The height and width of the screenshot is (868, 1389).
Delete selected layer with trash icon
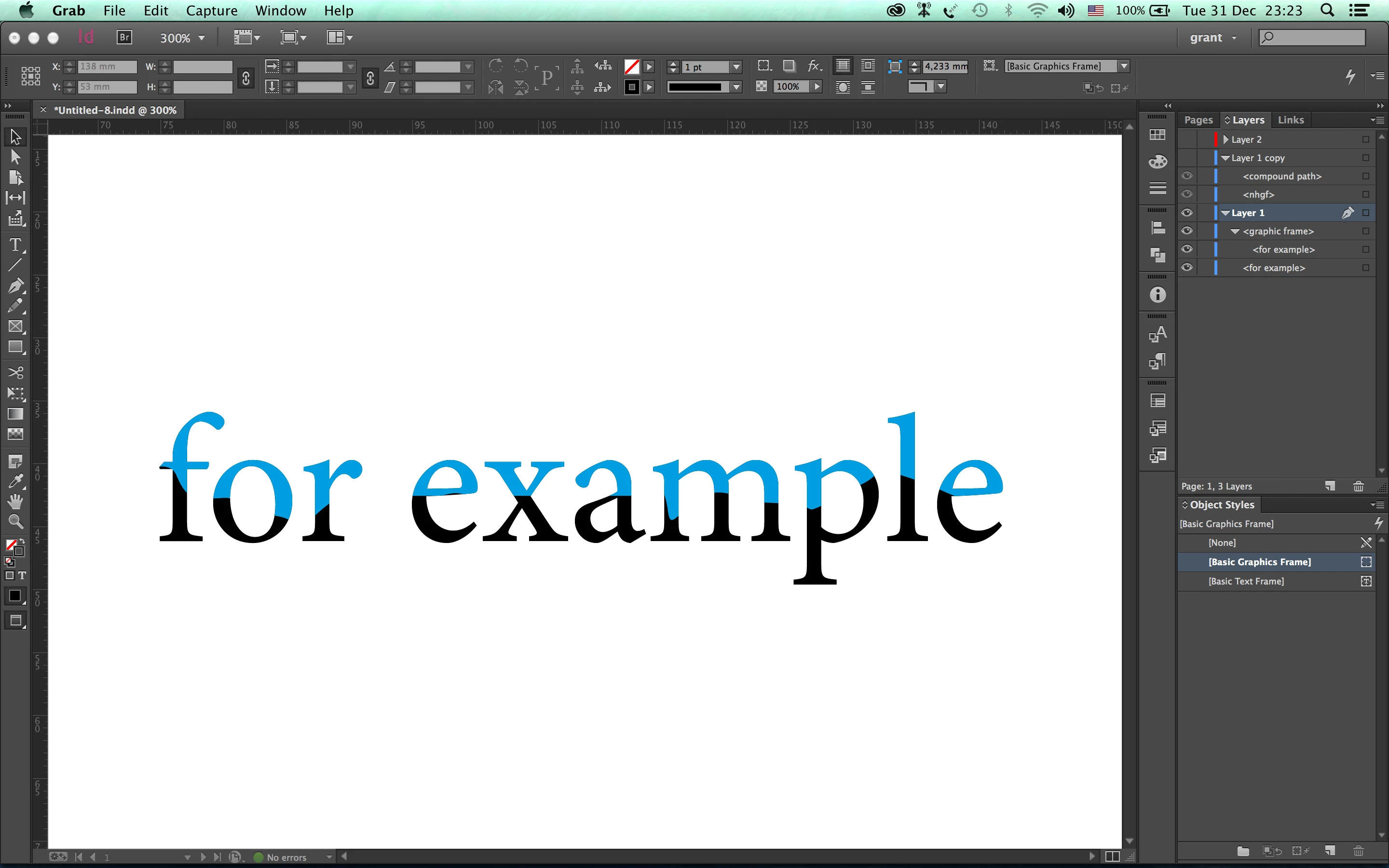[1358, 486]
